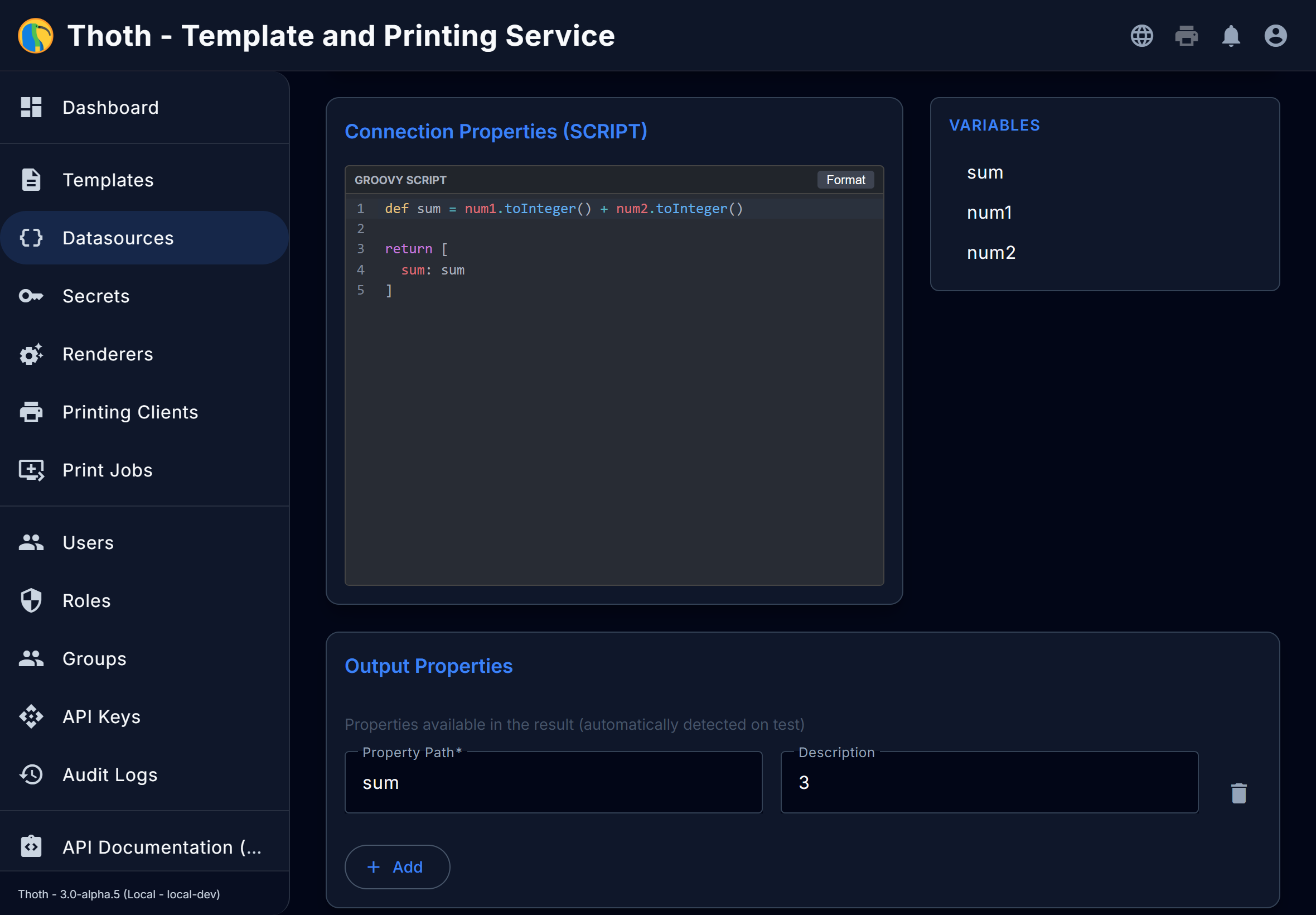Open the notifications bell
1316x915 pixels.
[1231, 36]
